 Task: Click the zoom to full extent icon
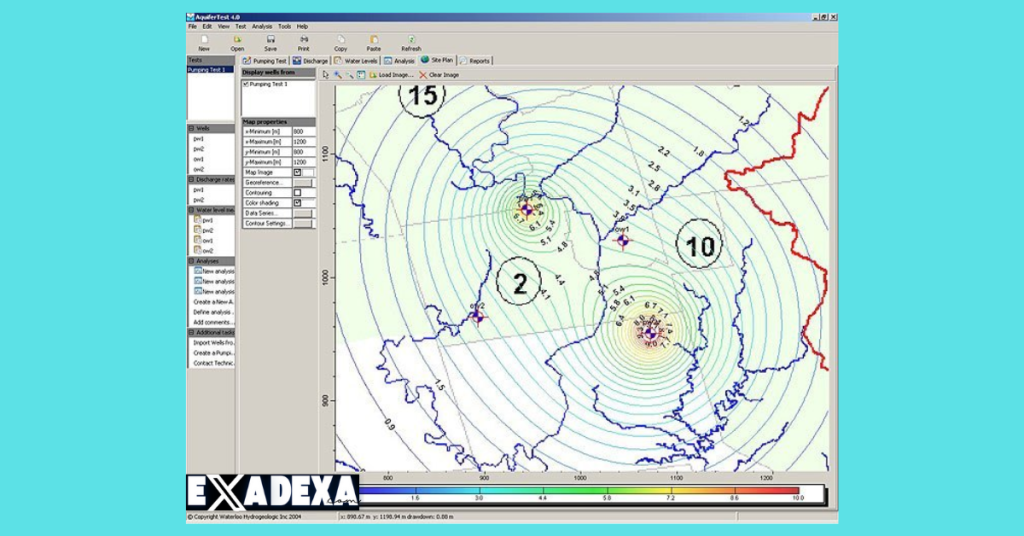click(360, 75)
